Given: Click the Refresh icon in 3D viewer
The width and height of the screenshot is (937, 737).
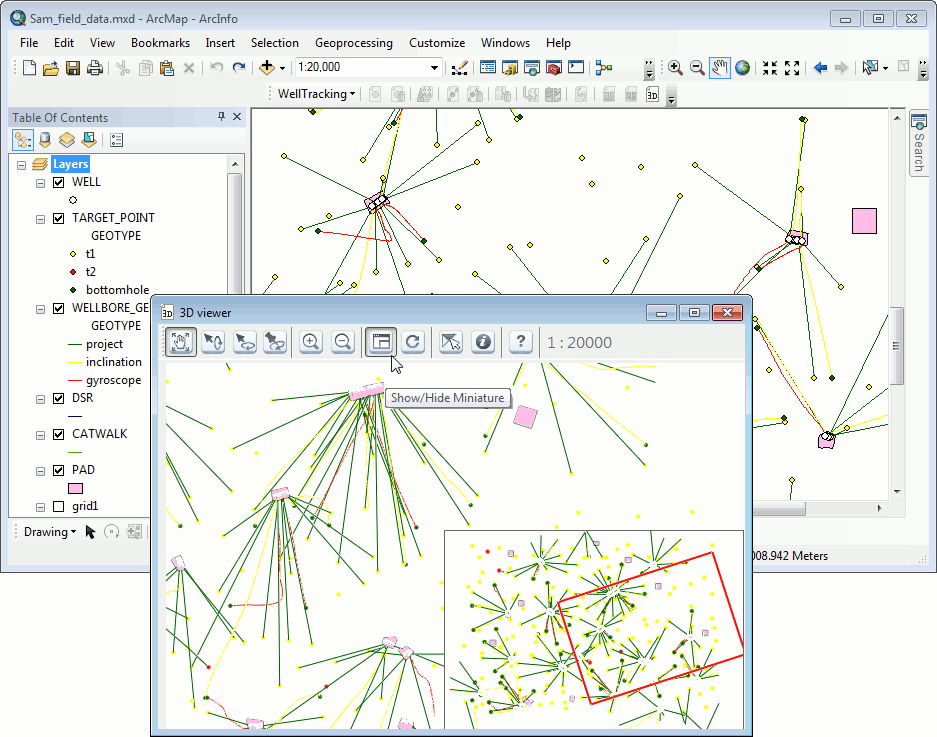Looking at the screenshot, I should click(x=413, y=342).
